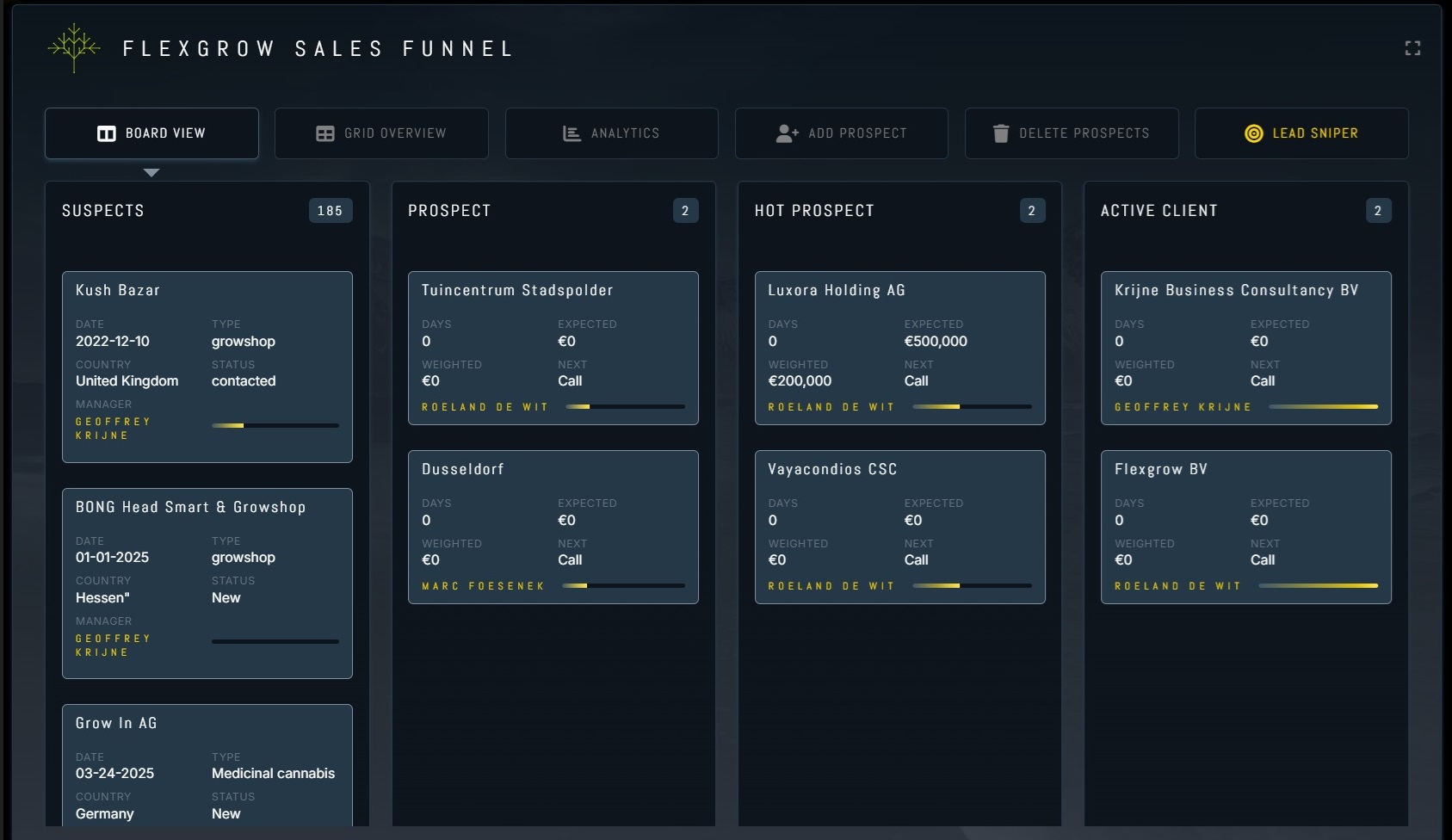Click the Tuincentrum Stadspolder progress bar
Image resolution: width=1452 pixels, height=840 pixels.
(x=626, y=406)
